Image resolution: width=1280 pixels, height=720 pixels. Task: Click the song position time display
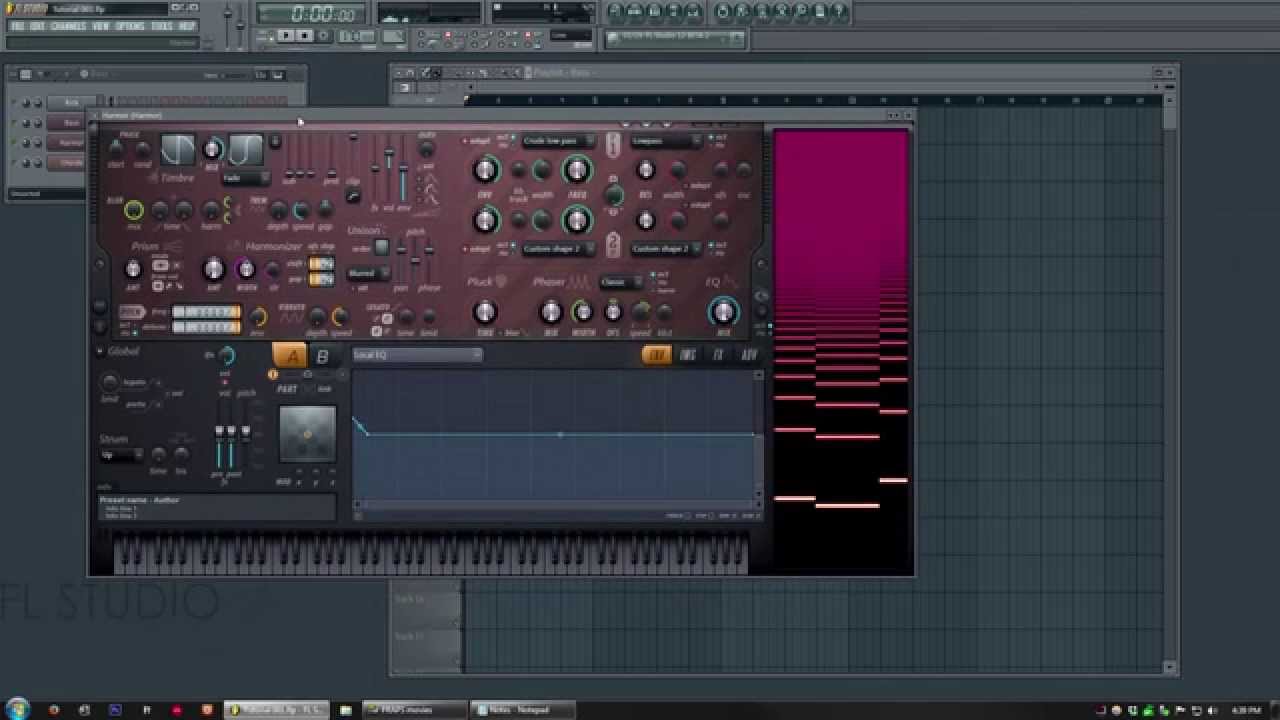click(312, 14)
